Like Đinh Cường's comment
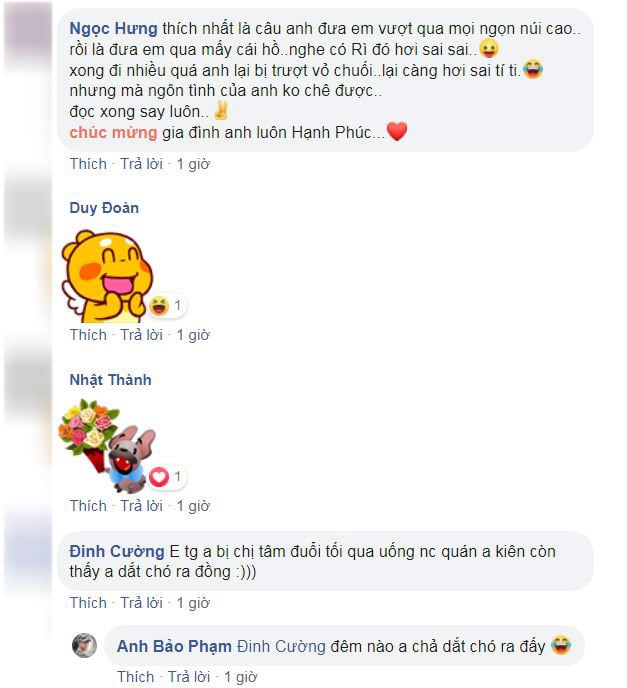This screenshot has width=627, height=688. (88, 603)
